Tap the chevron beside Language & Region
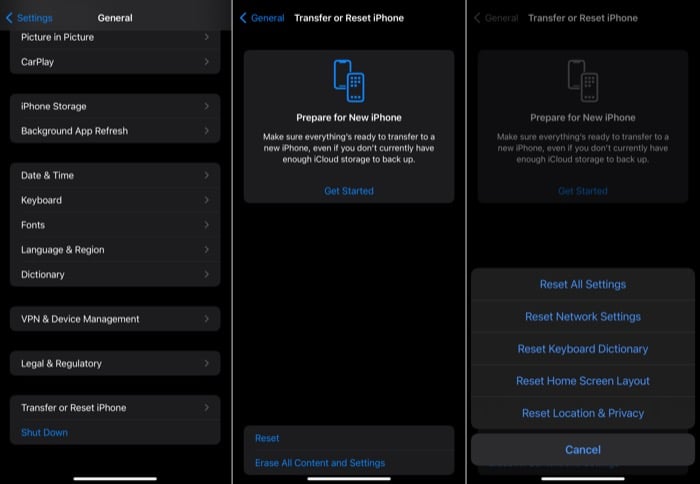 pyautogui.click(x=206, y=250)
